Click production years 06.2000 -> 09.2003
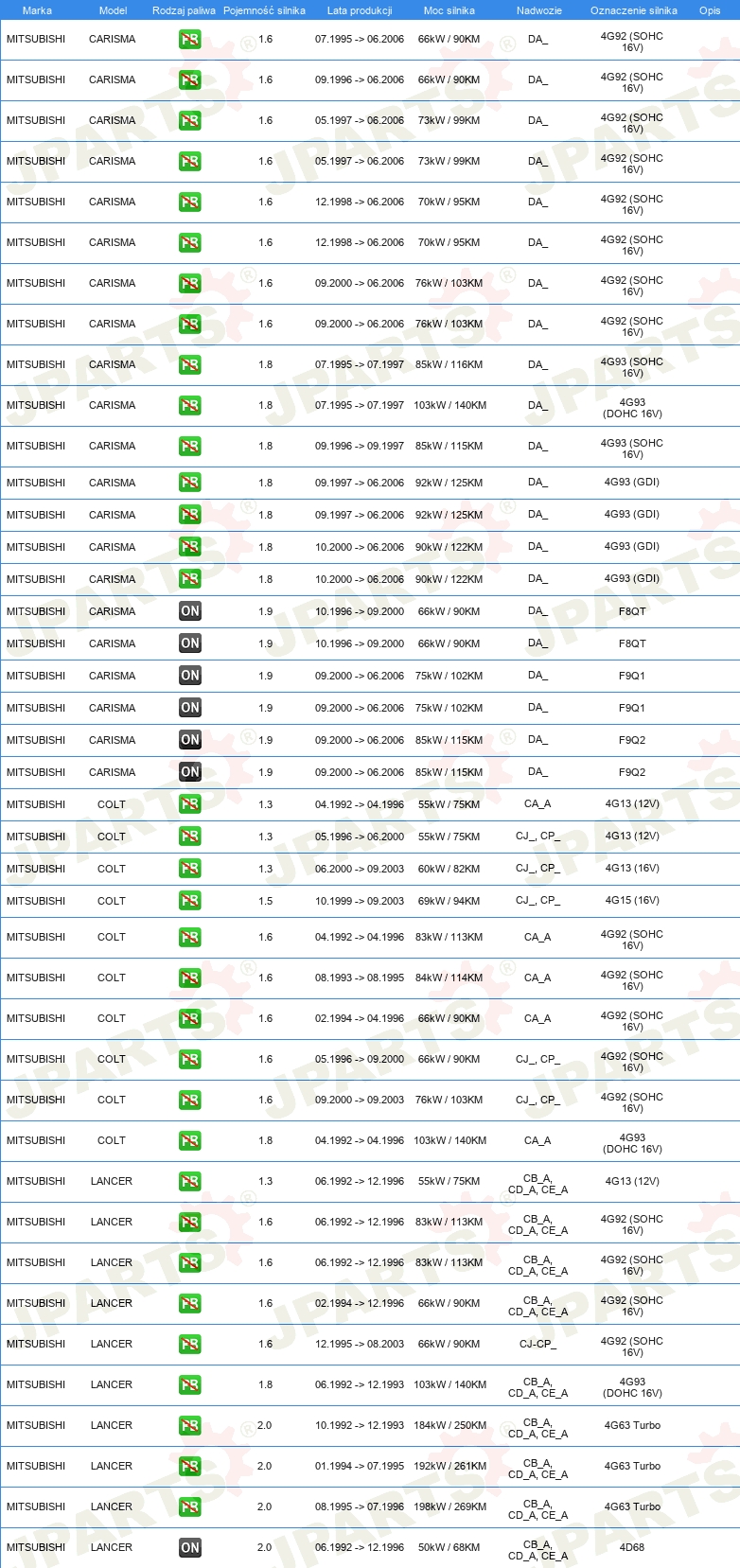This screenshot has height=1568, width=740. point(360,869)
